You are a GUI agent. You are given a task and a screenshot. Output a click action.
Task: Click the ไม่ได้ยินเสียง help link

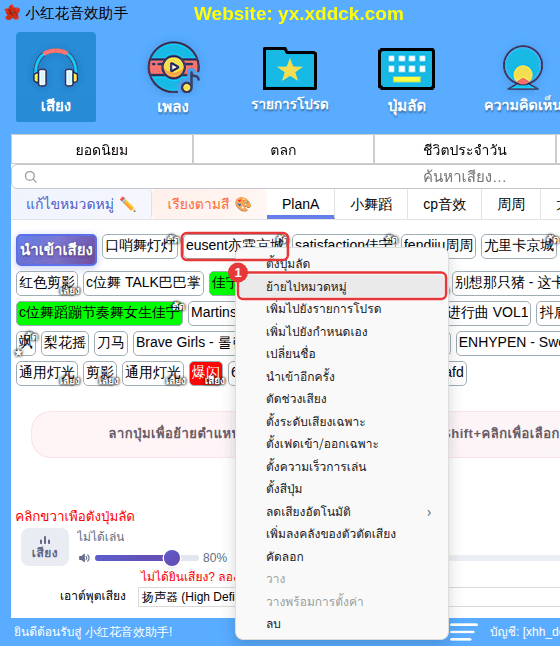tap(187, 576)
